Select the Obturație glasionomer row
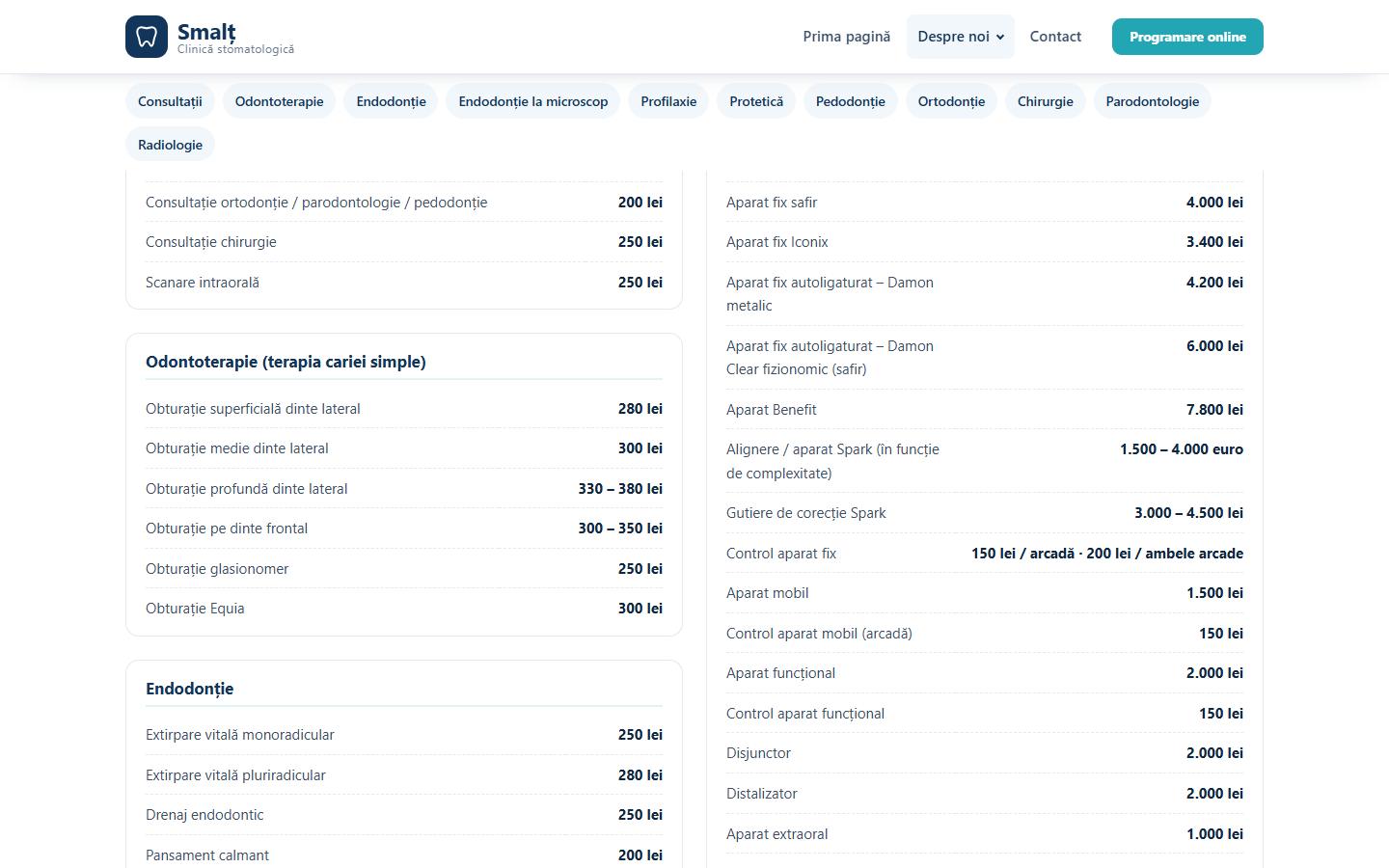The image size is (1389, 868). tap(404, 569)
